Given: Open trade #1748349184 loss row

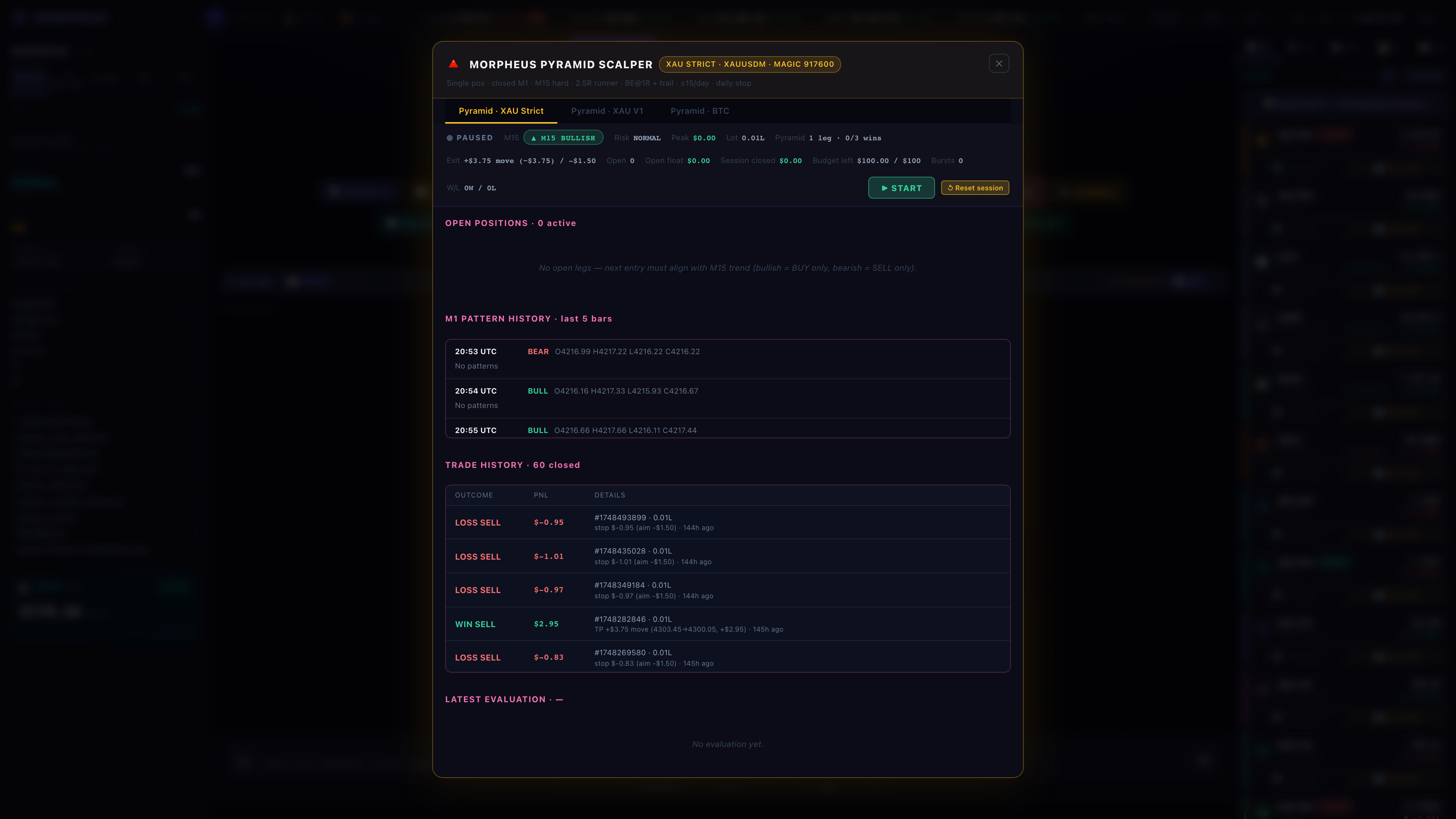Looking at the screenshot, I should (x=728, y=590).
